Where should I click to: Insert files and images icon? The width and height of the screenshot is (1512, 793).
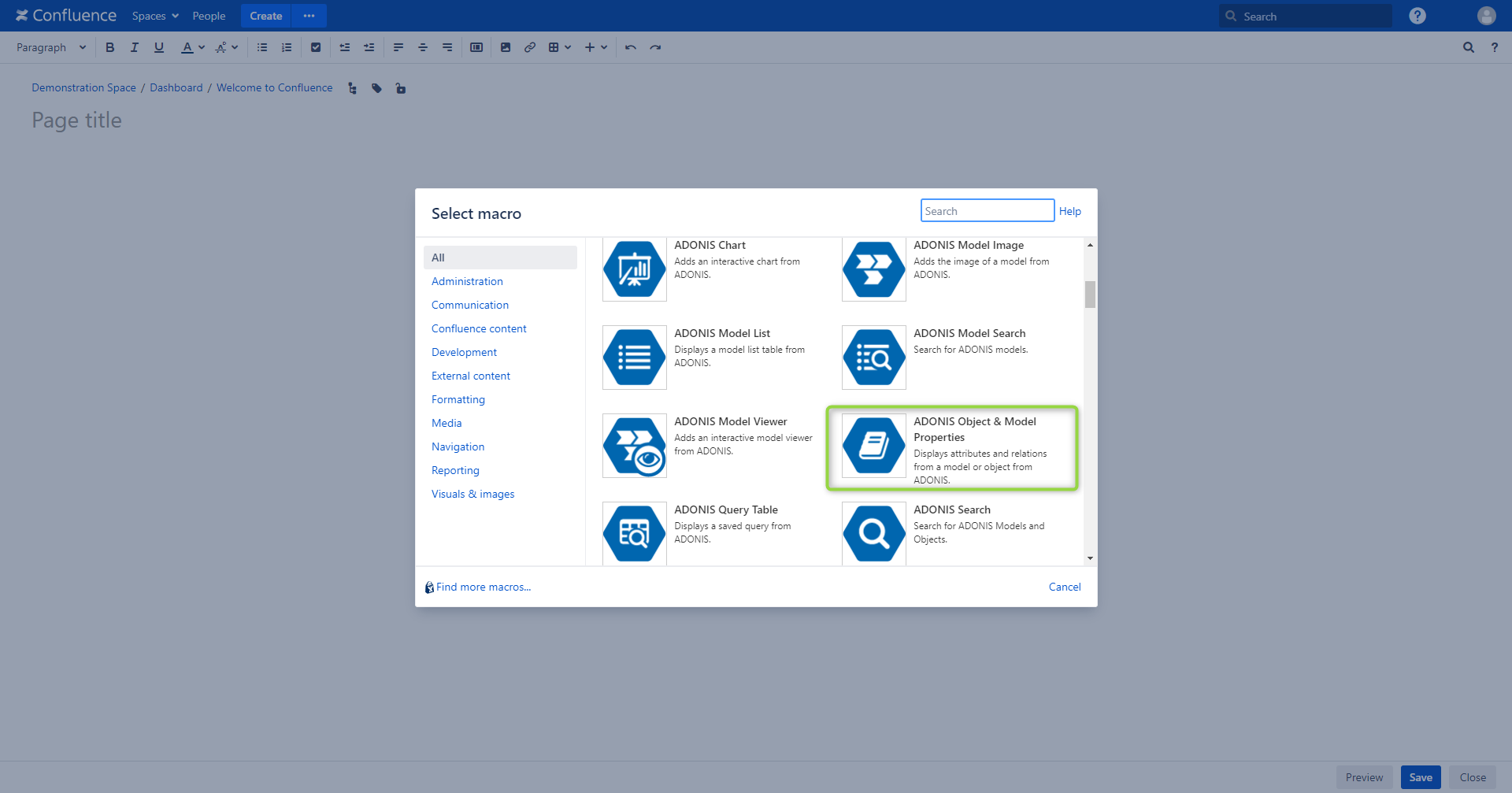coord(506,47)
